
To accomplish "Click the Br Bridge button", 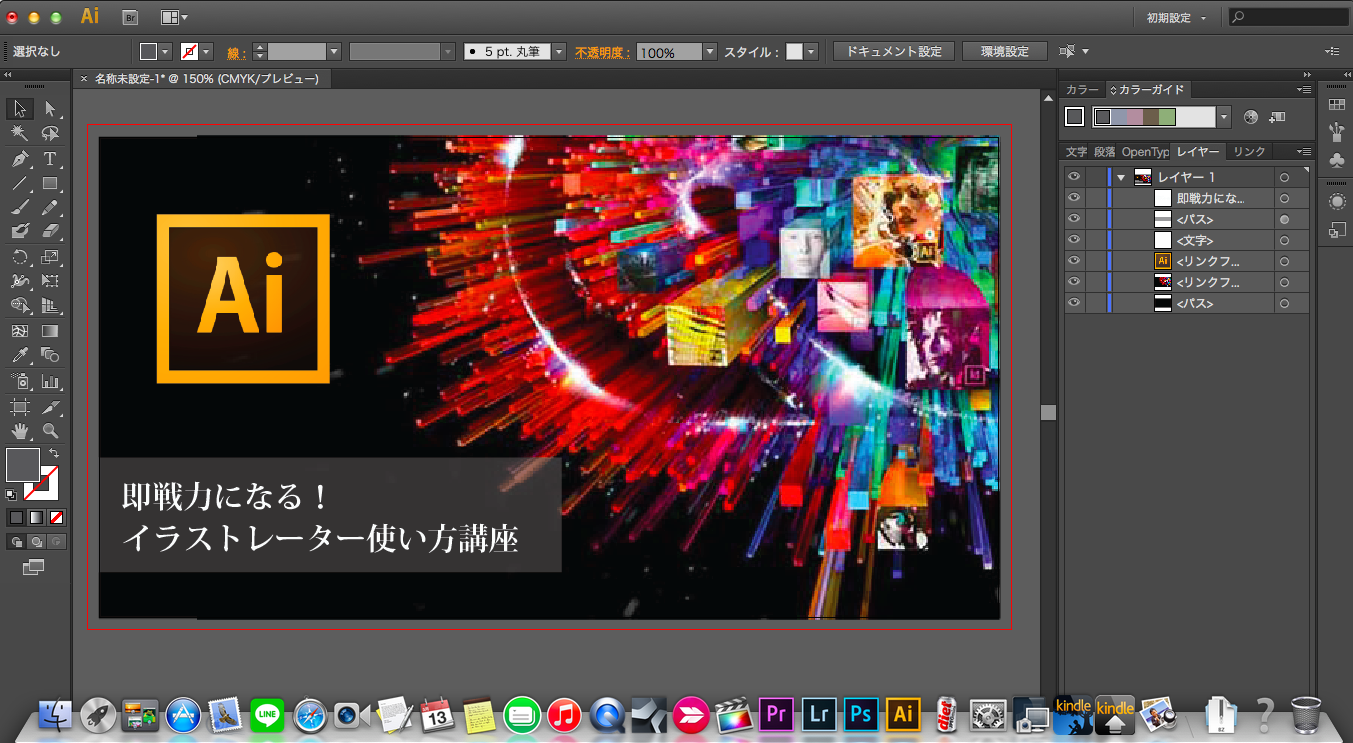I will point(130,17).
